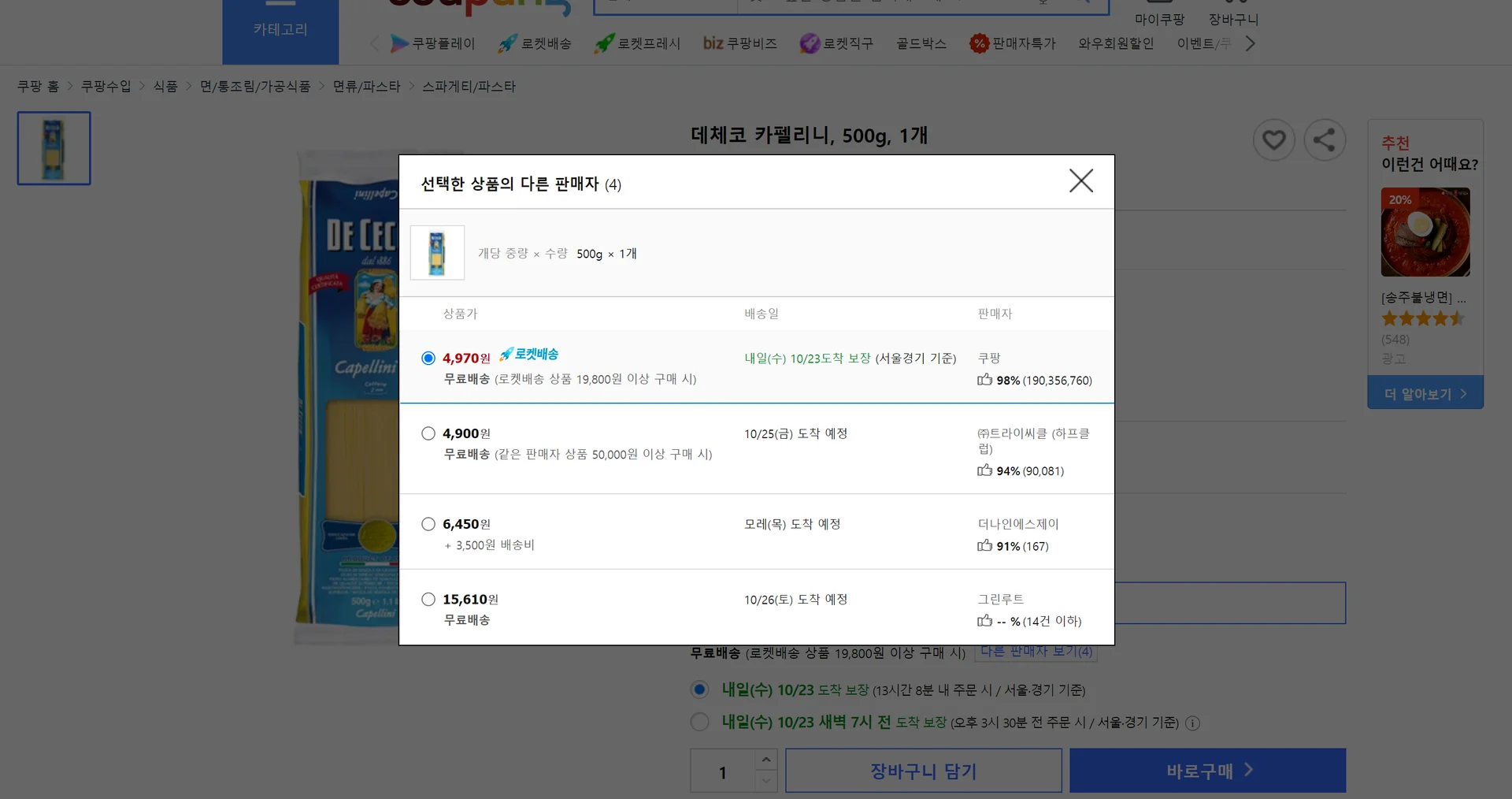The height and width of the screenshot is (799, 1512).
Task: Open the 골드박스 deals page
Action: pyautogui.click(x=920, y=43)
